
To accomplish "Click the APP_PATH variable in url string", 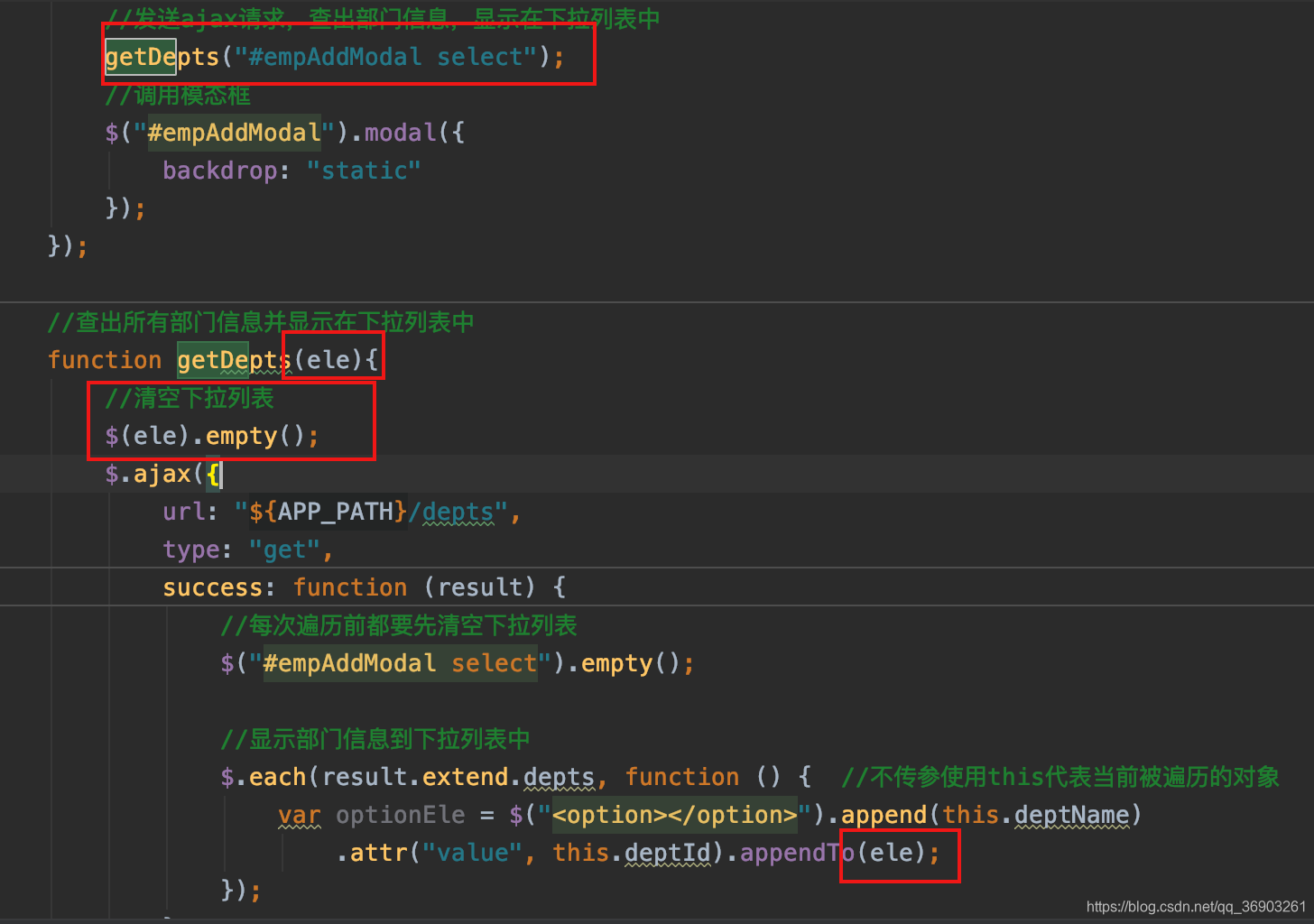I will (x=335, y=512).
